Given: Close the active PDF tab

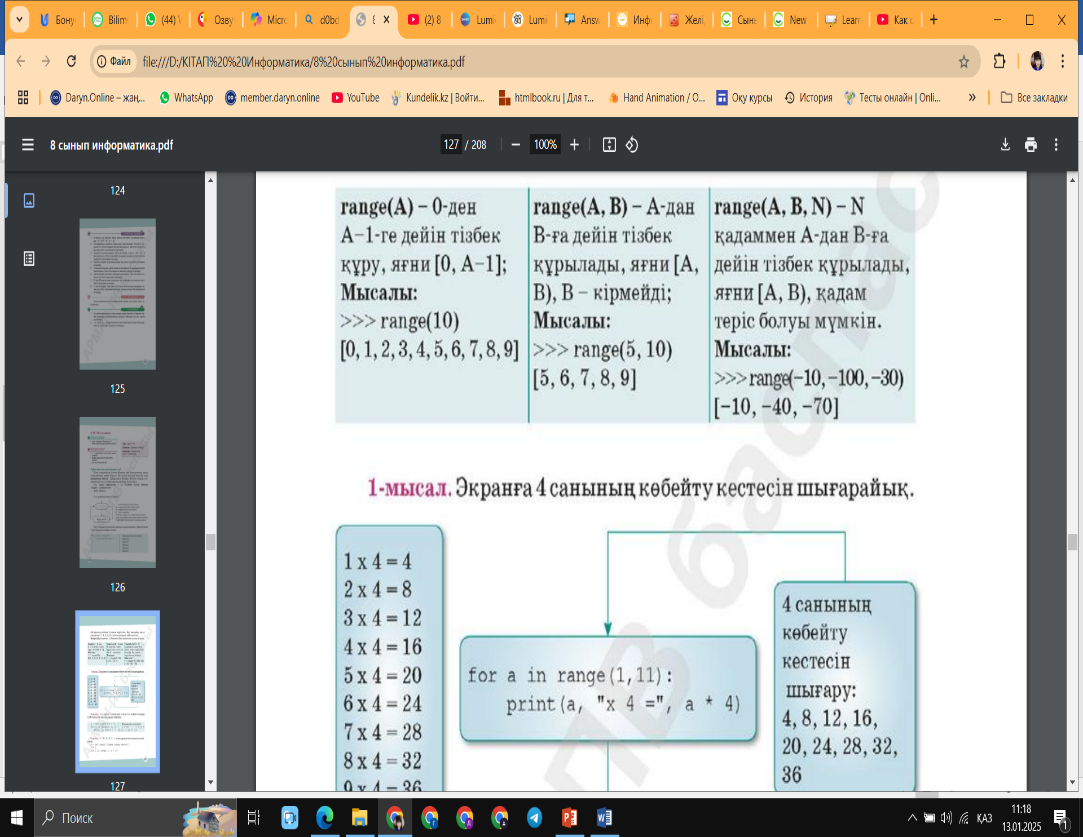Looking at the screenshot, I should coord(386,20).
